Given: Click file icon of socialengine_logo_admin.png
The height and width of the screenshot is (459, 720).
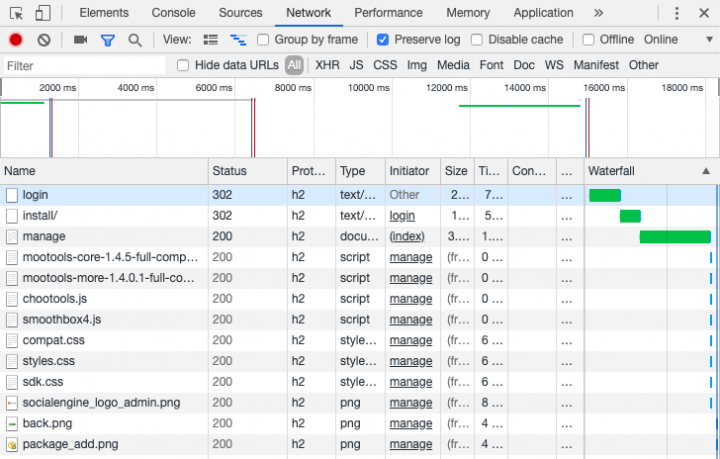Looking at the screenshot, I should 11,403.
